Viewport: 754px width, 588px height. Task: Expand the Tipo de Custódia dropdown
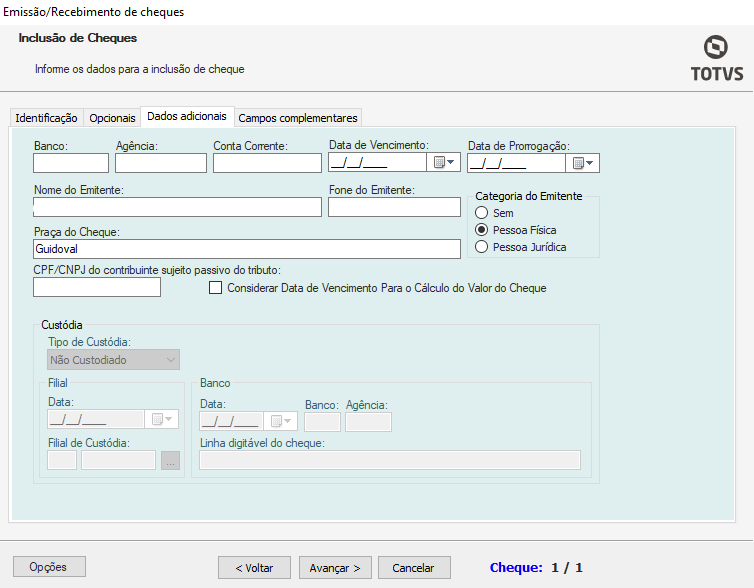[113, 360]
